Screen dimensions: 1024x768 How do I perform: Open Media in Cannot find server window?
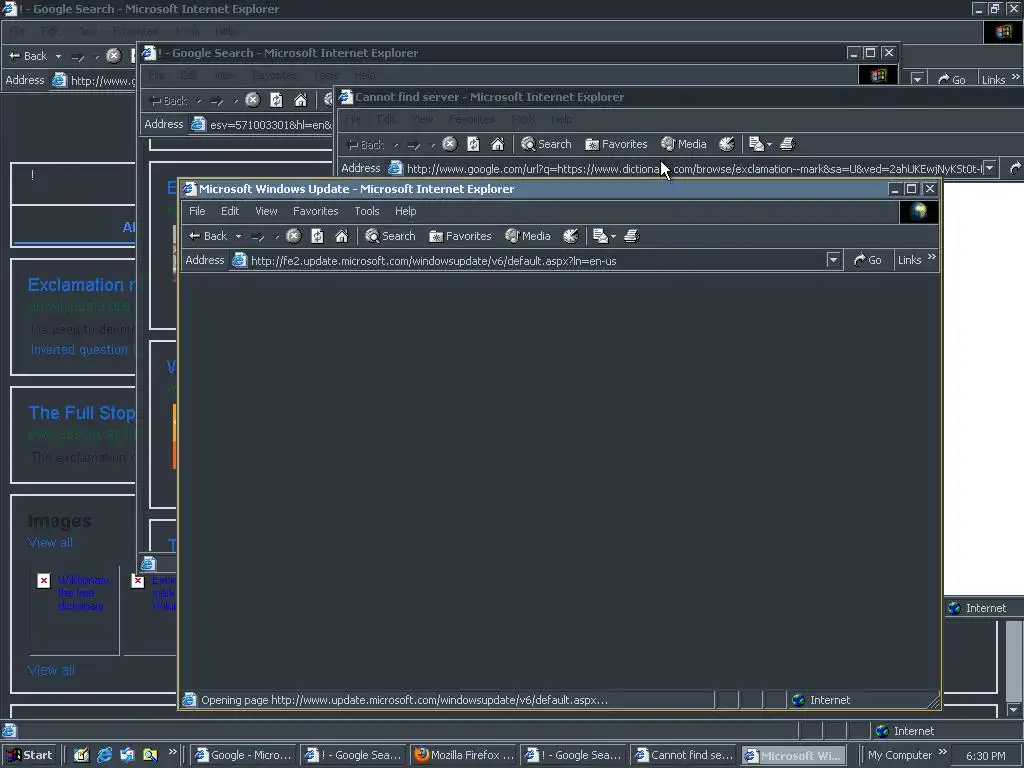coord(684,144)
